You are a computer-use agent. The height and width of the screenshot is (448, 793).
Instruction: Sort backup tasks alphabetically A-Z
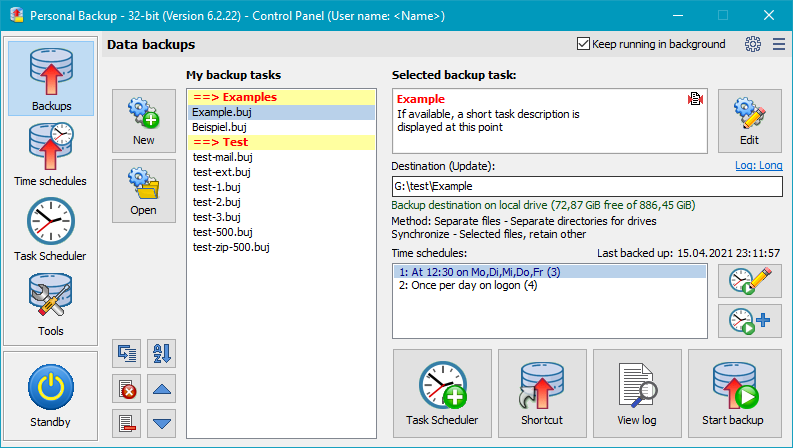pos(162,353)
